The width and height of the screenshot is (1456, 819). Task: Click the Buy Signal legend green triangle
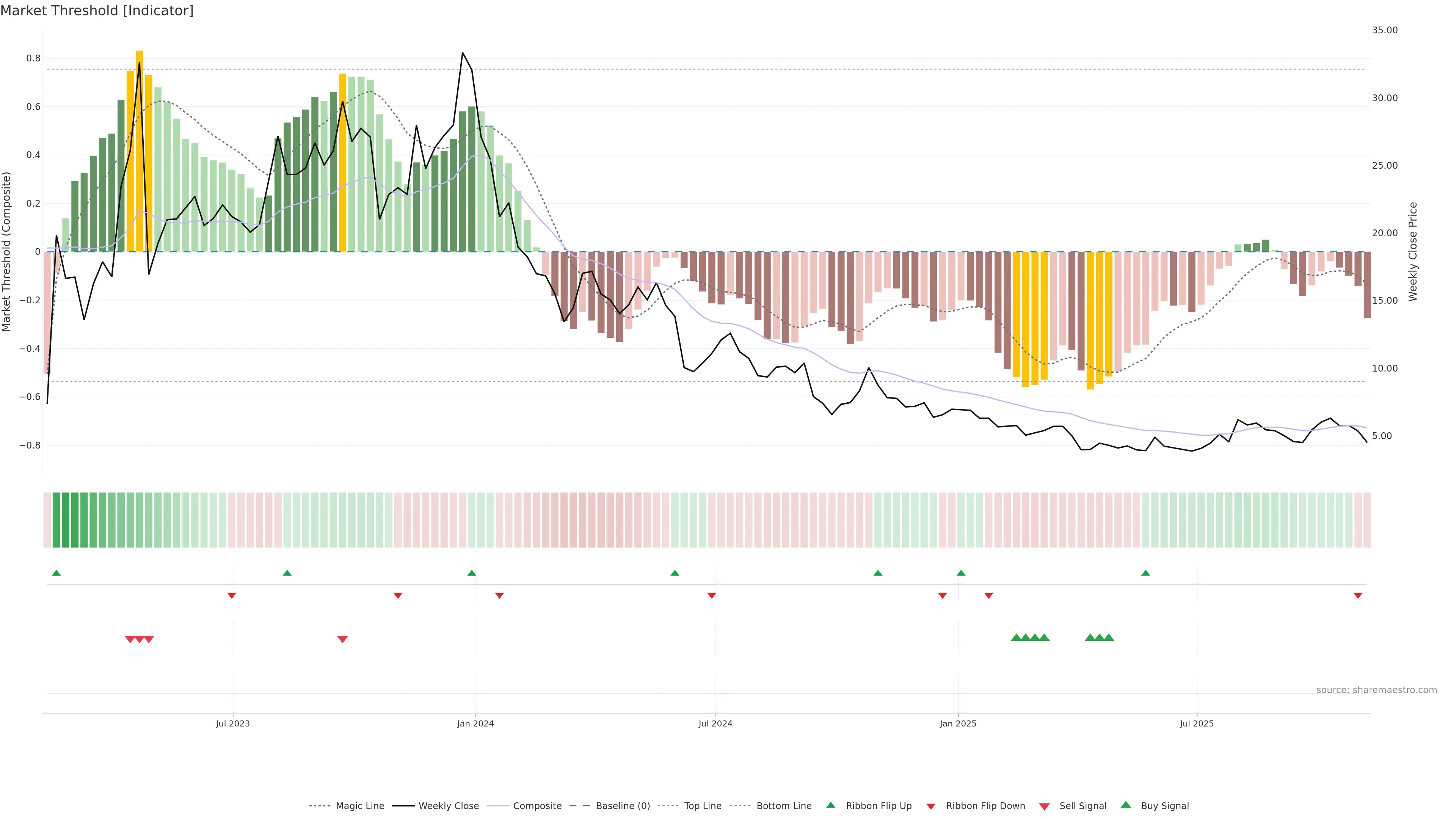click(1126, 805)
